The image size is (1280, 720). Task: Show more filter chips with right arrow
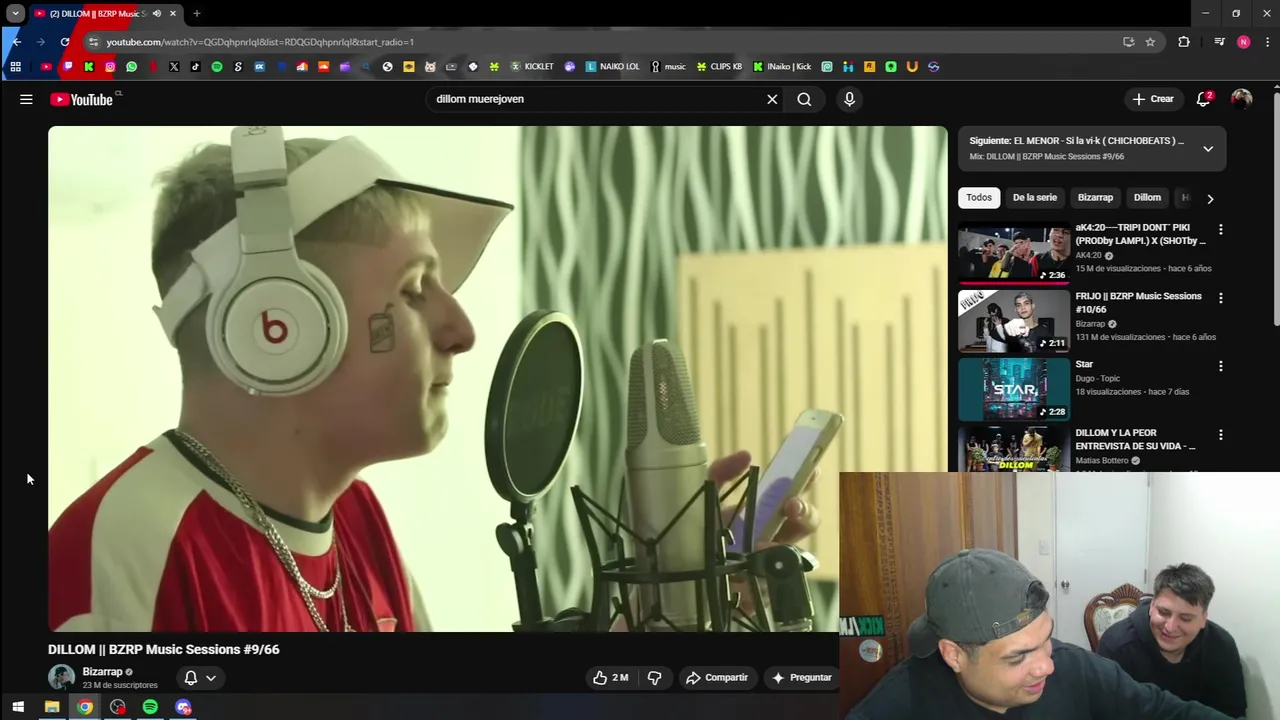1210,198
